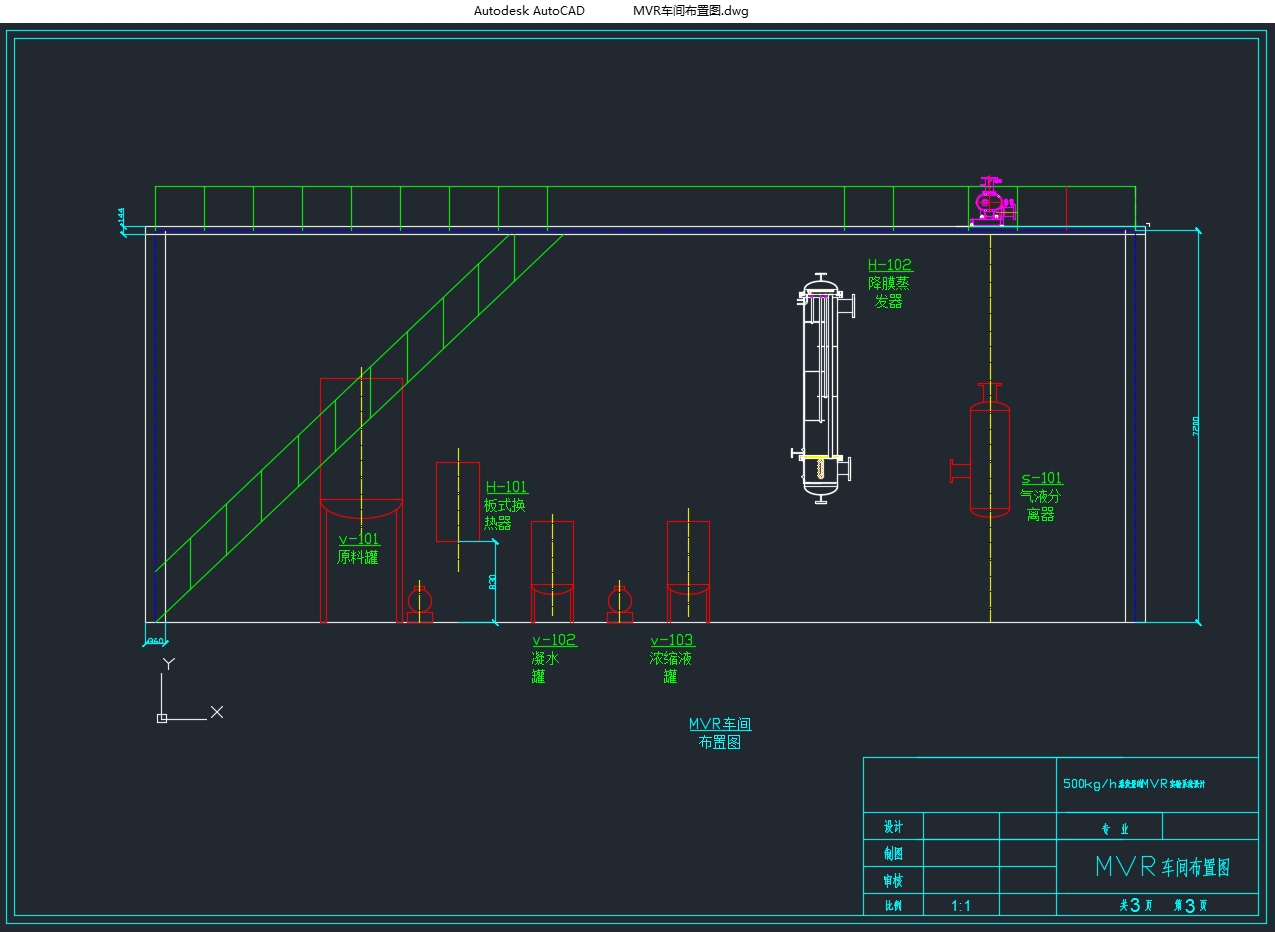The image size is (1275, 932).
Task: Select the S-101 text label
Action: pos(1041,479)
